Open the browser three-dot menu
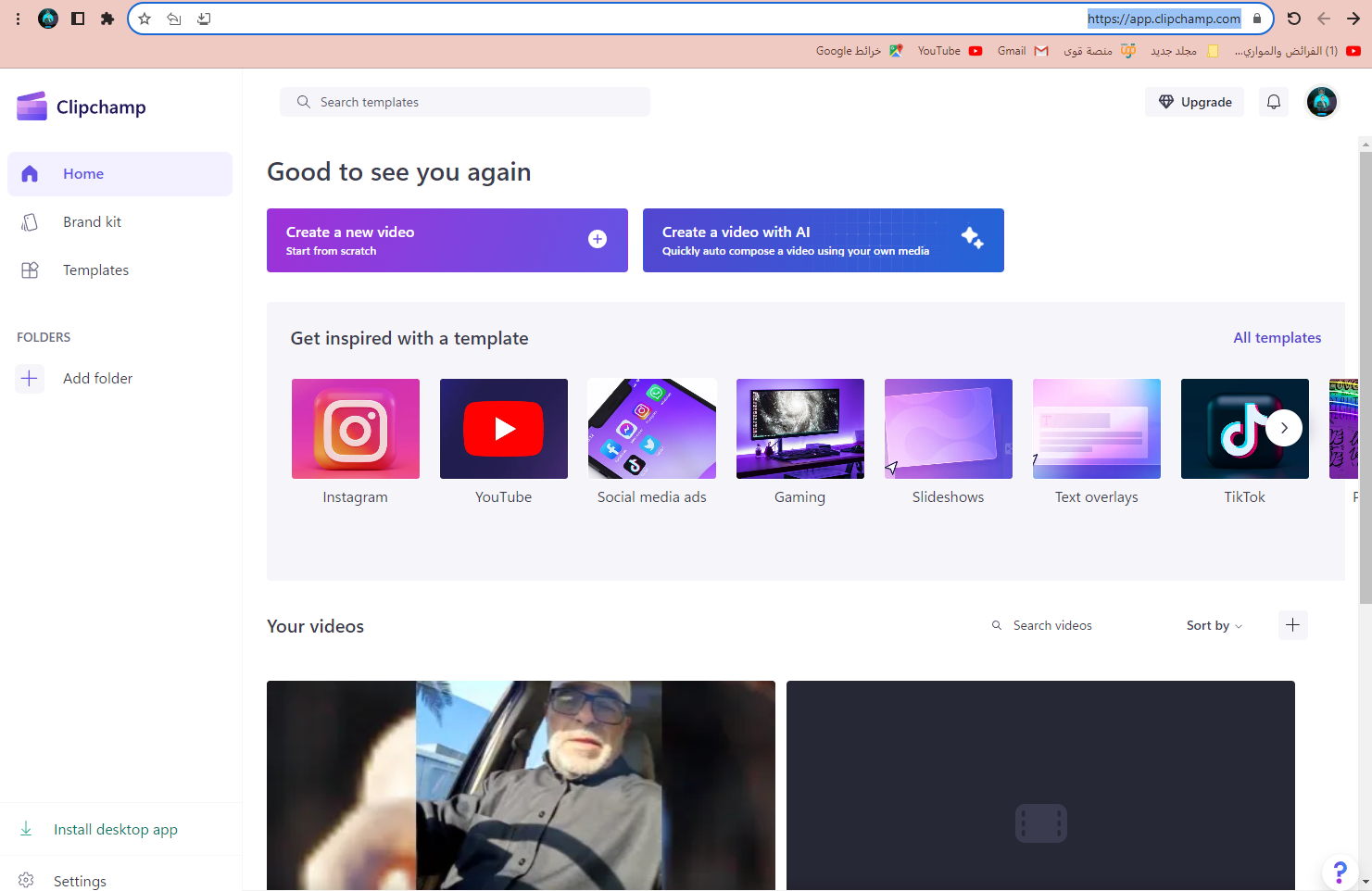This screenshot has width=1372, height=891. click(x=18, y=19)
